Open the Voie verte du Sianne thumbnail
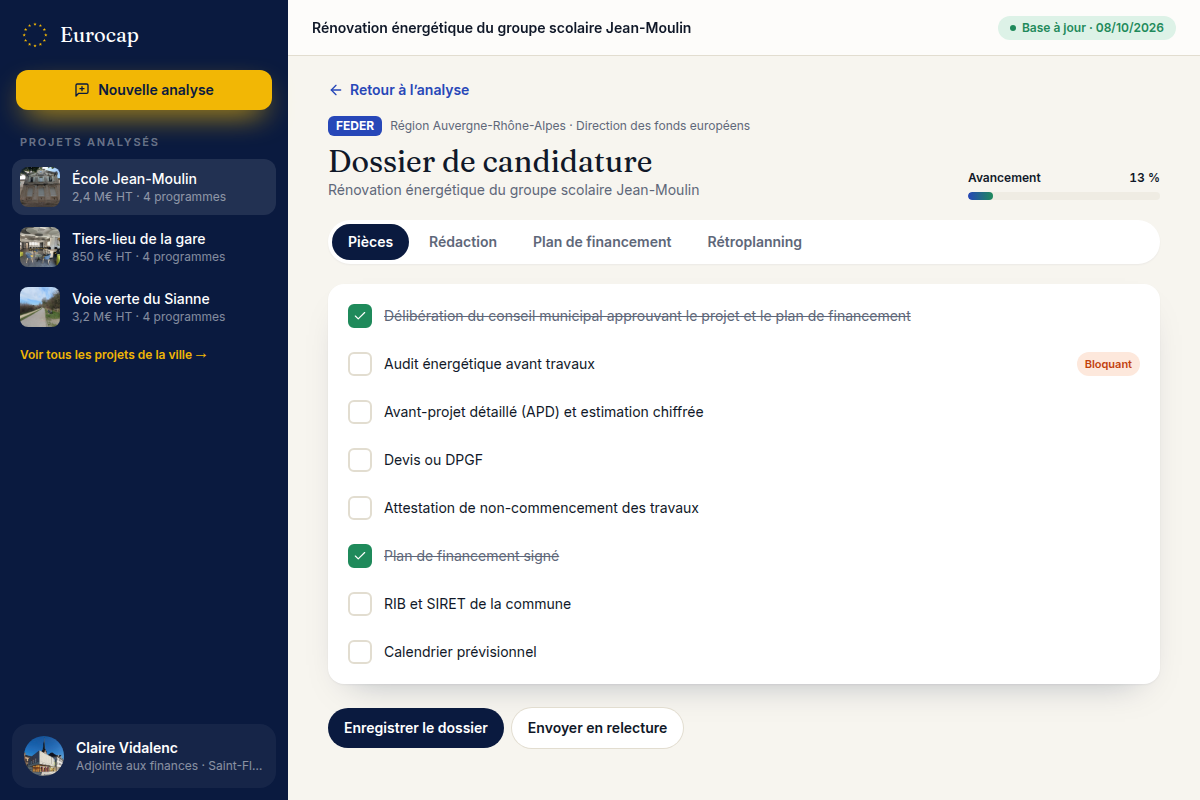Screen dimensions: 1200x800 (x=40, y=307)
